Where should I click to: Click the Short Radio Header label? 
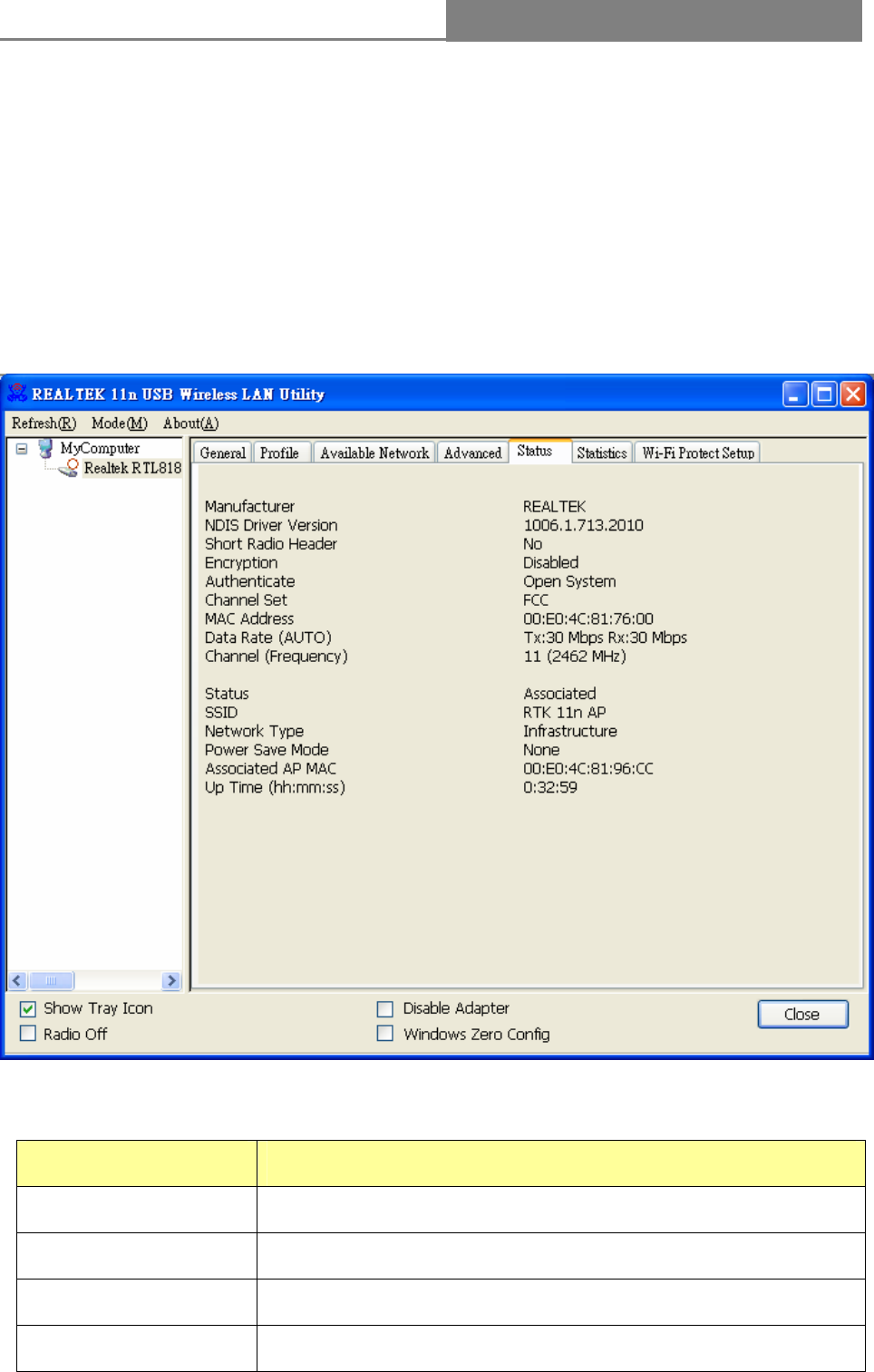click(x=271, y=543)
